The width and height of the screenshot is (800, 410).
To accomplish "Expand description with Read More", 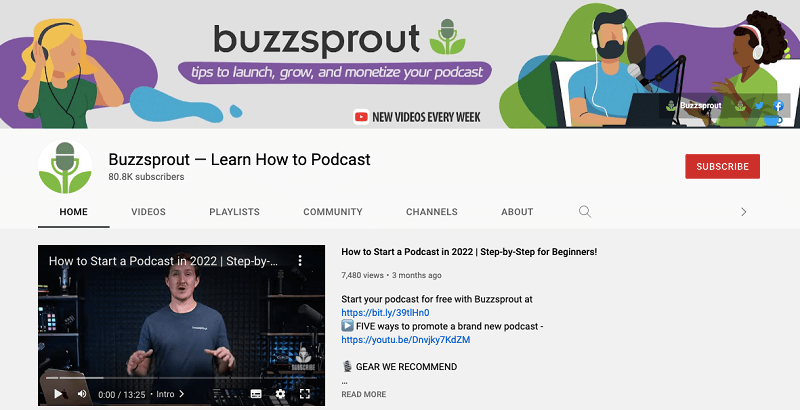I will (x=364, y=394).
